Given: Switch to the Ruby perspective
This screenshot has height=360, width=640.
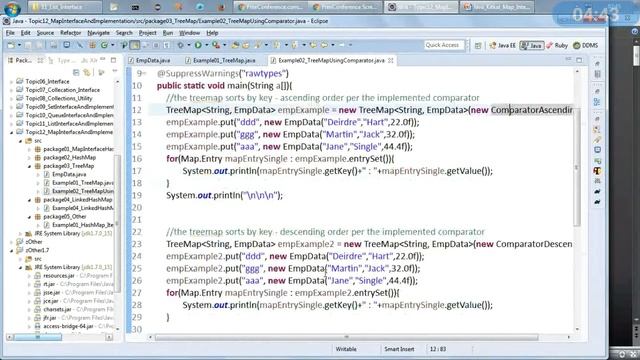Looking at the screenshot, I should coord(557,45).
